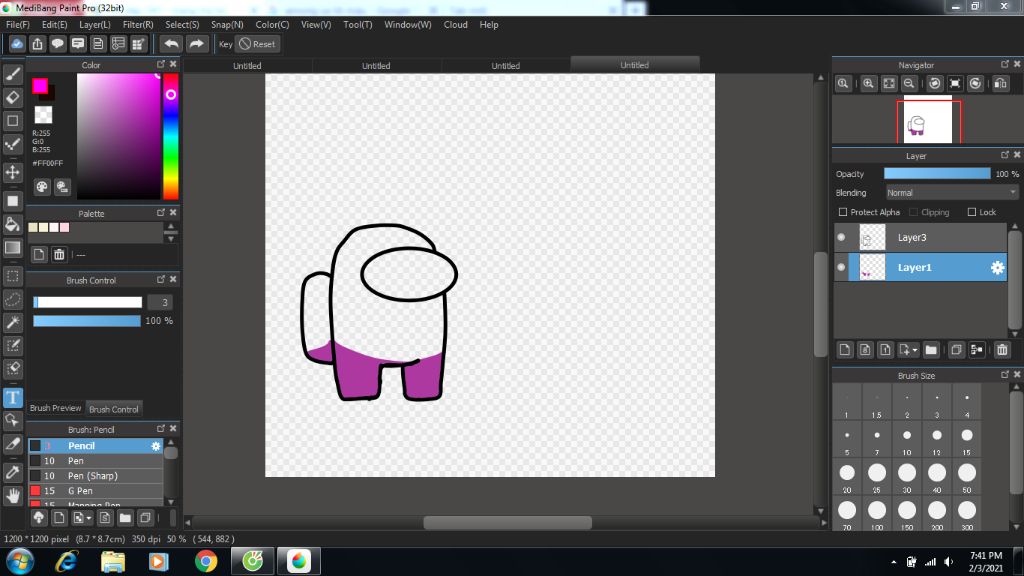Open Chrome from the taskbar
The image size is (1024, 576).
(x=206, y=561)
